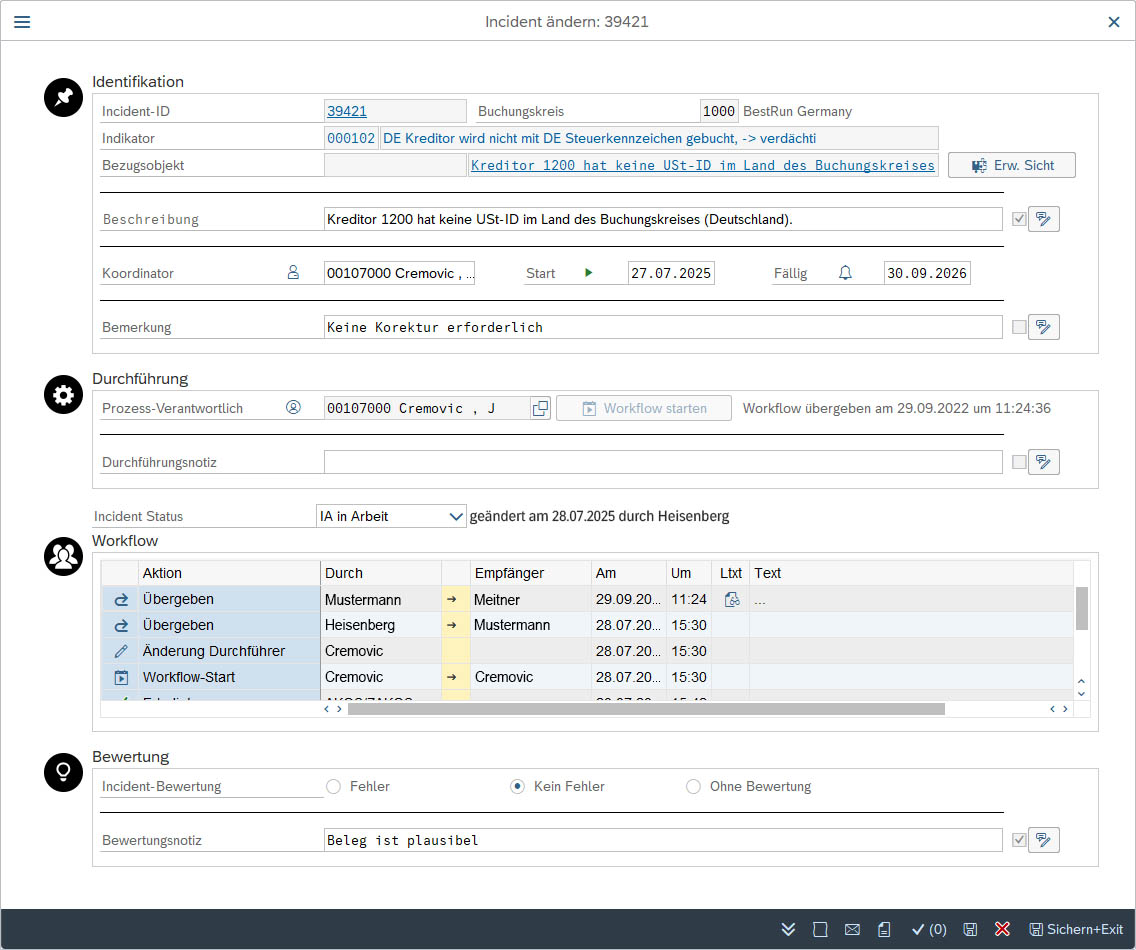
Task: Click the Durch column header
Action: (x=381, y=572)
